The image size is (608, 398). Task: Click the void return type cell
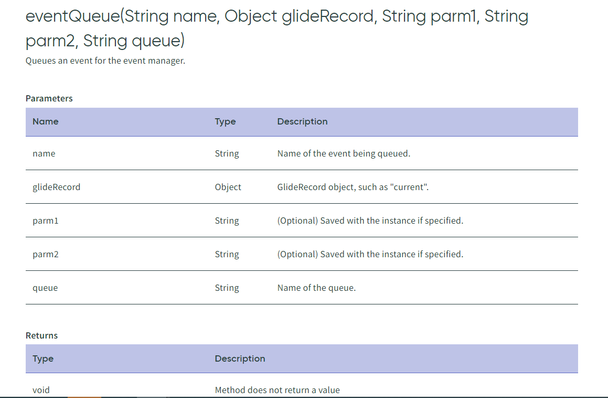point(41,390)
